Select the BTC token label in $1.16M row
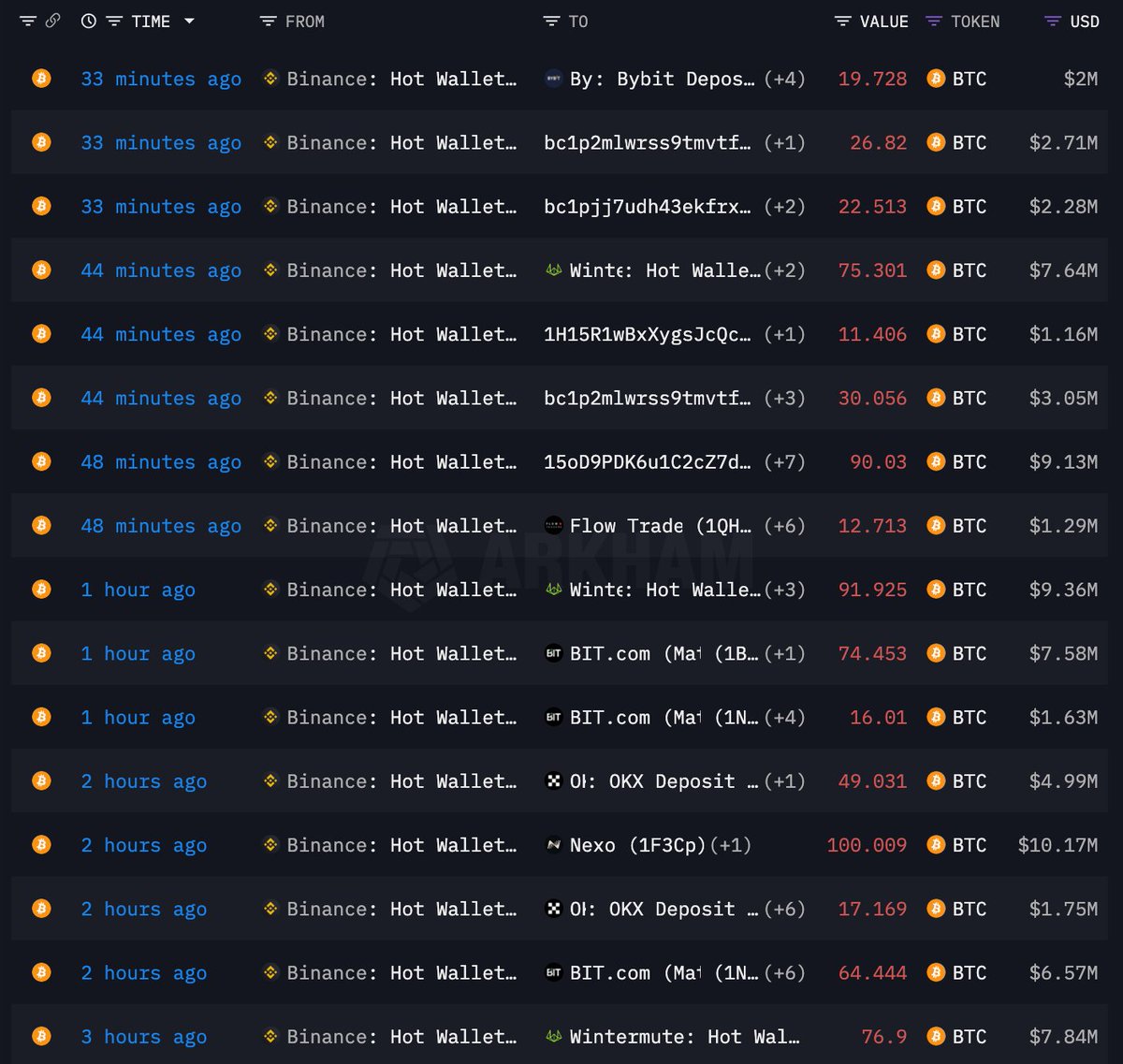 tap(970, 334)
